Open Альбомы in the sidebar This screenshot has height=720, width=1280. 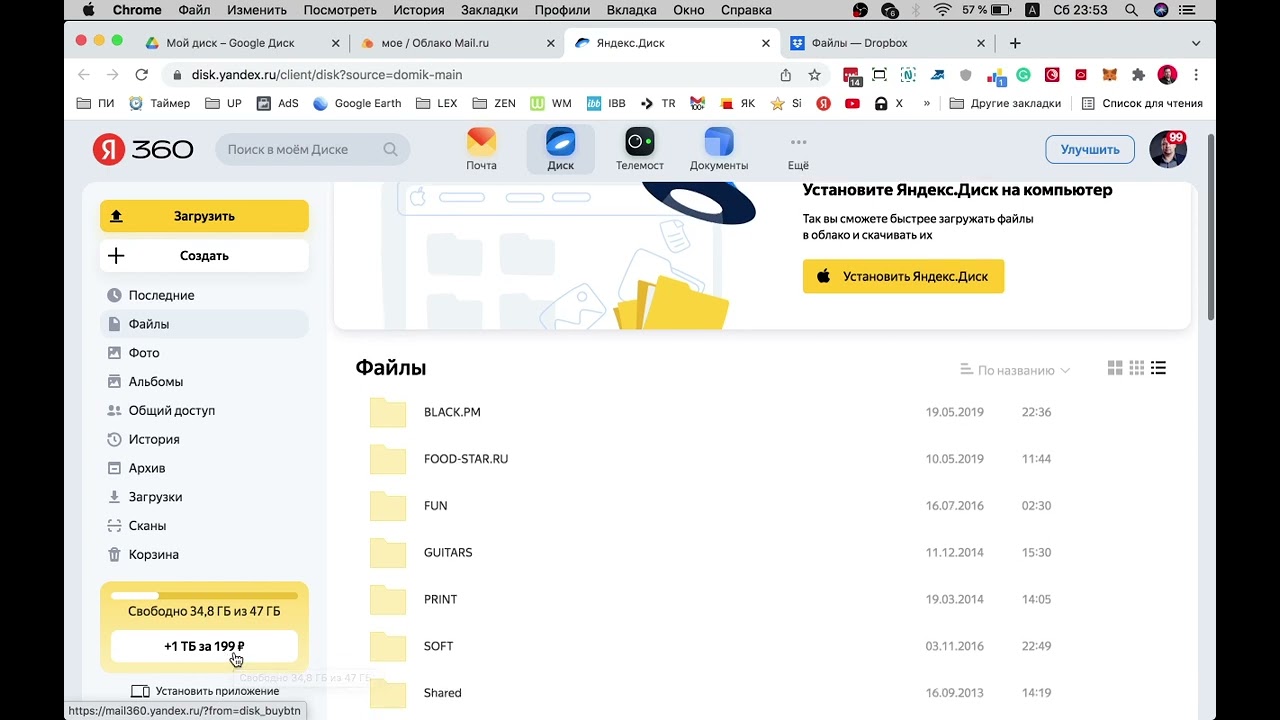[x=204, y=382]
